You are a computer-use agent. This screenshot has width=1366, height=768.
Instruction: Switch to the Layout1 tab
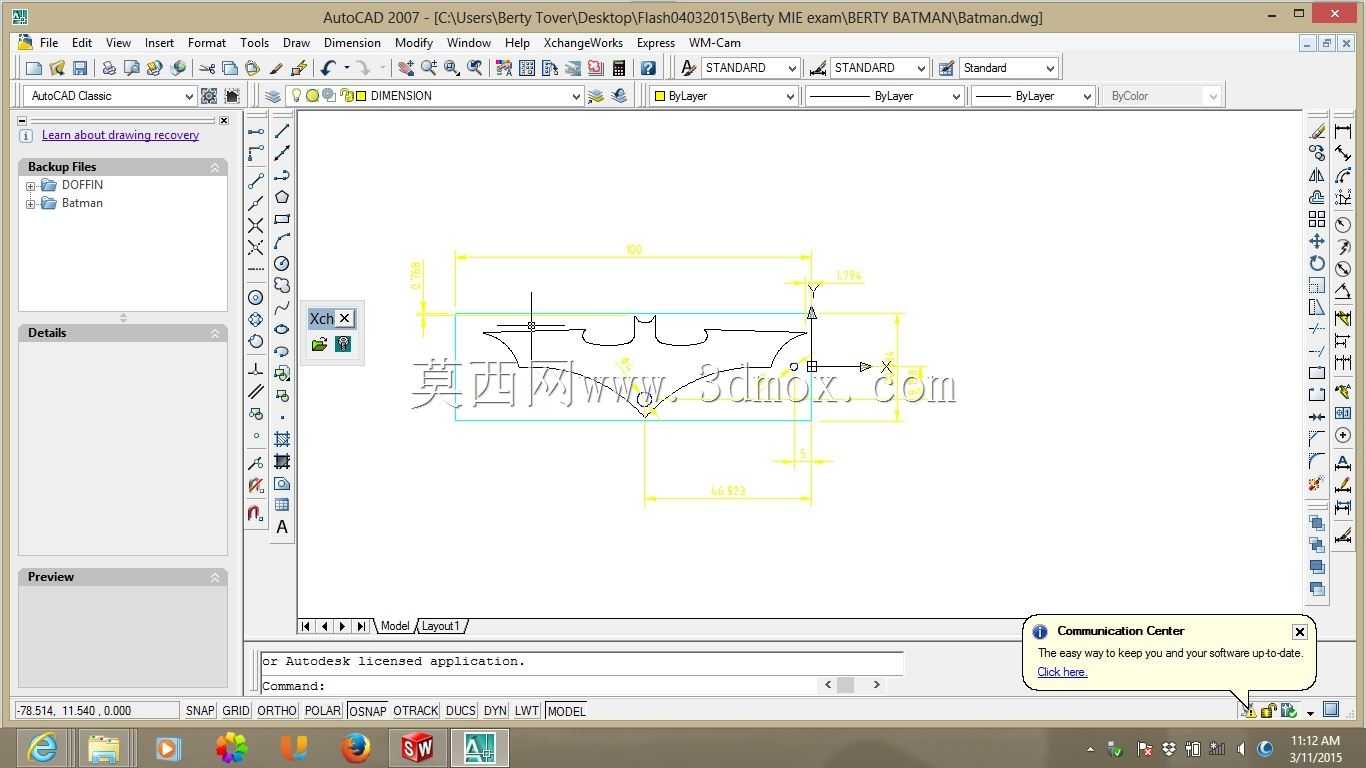441,626
